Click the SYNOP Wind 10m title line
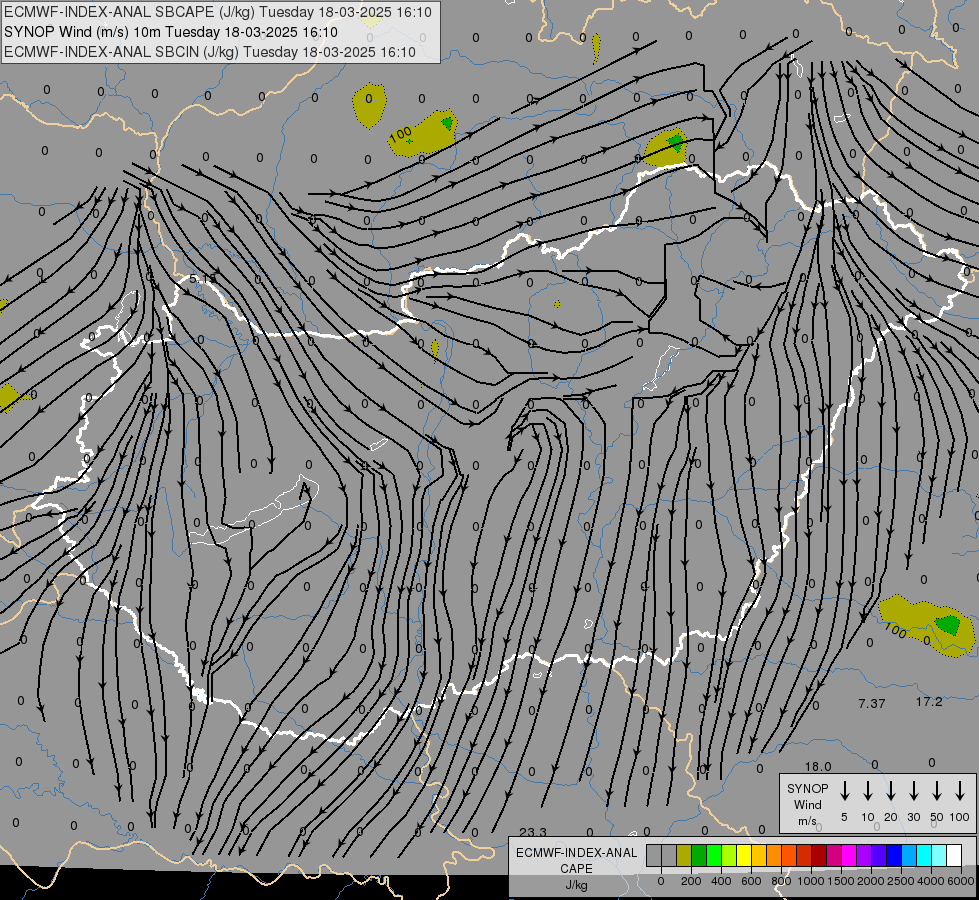Image resolution: width=979 pixels, height=900 pixels. tap(170, 32)
